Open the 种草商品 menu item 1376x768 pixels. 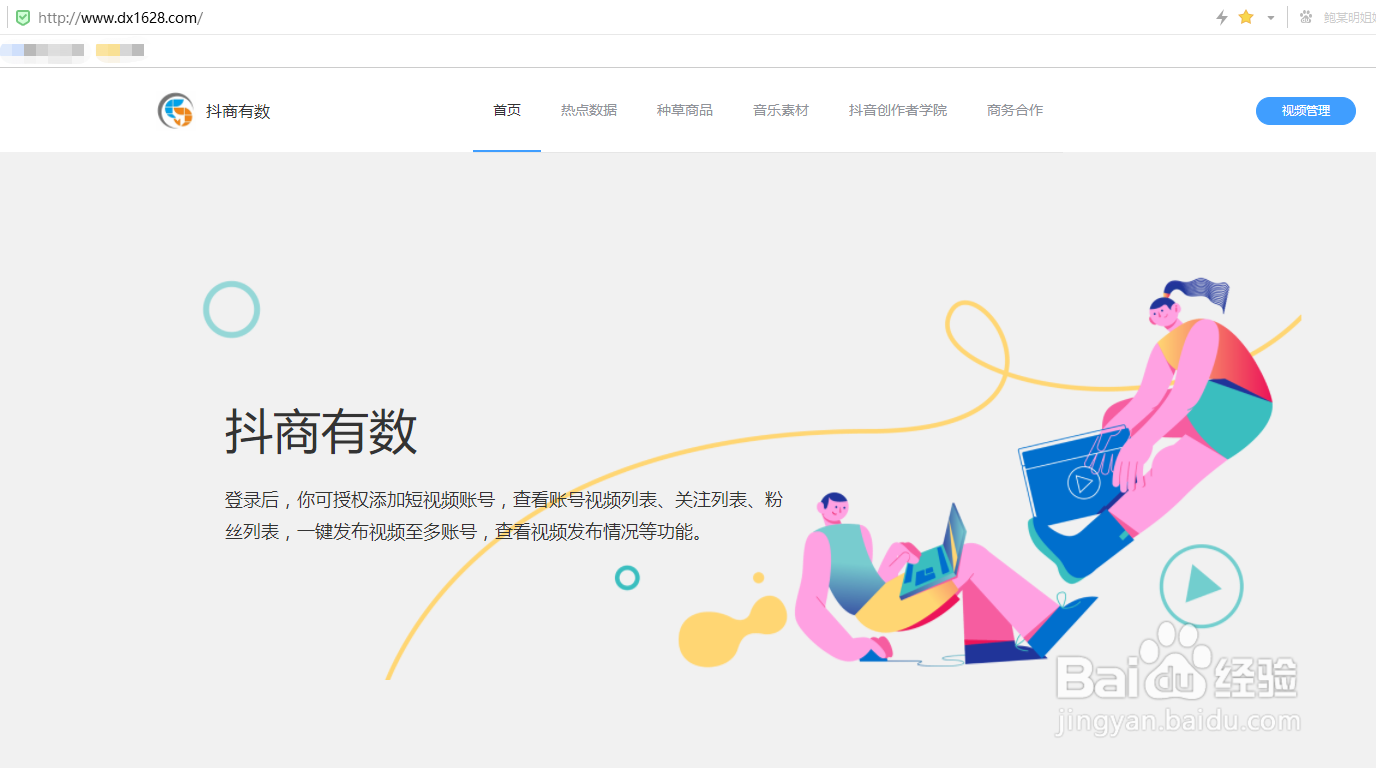pos(685,110)
